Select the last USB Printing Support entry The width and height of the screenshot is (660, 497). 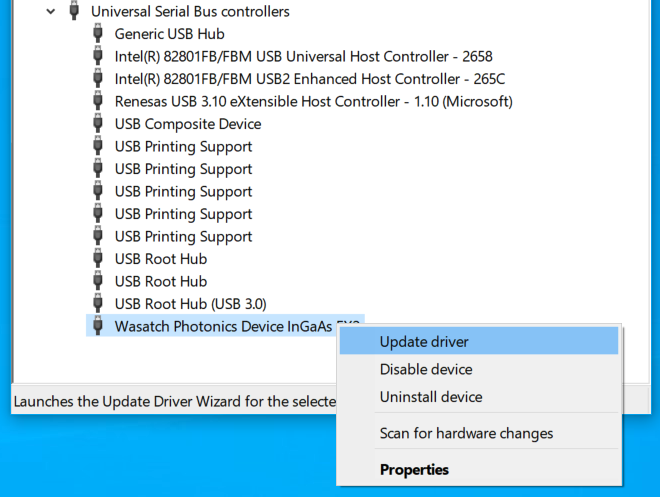tap(183, 236)
